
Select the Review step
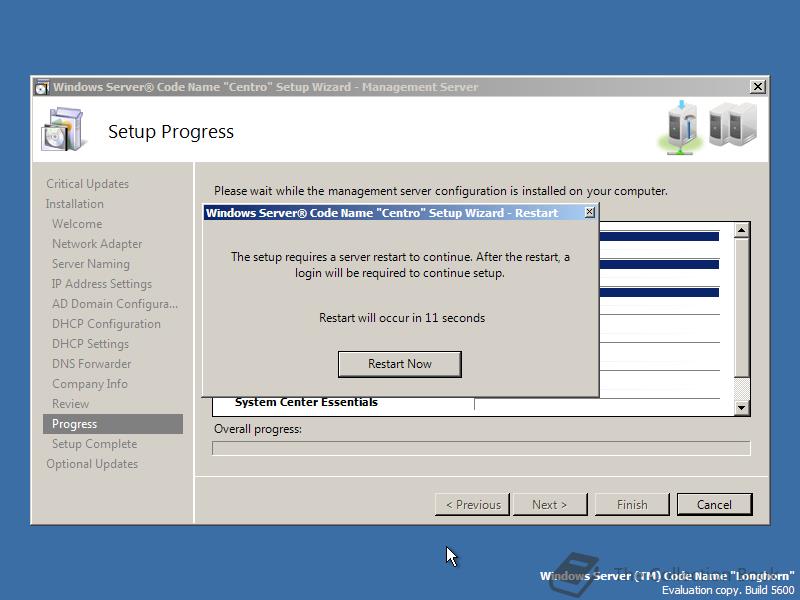coord(70,404)
